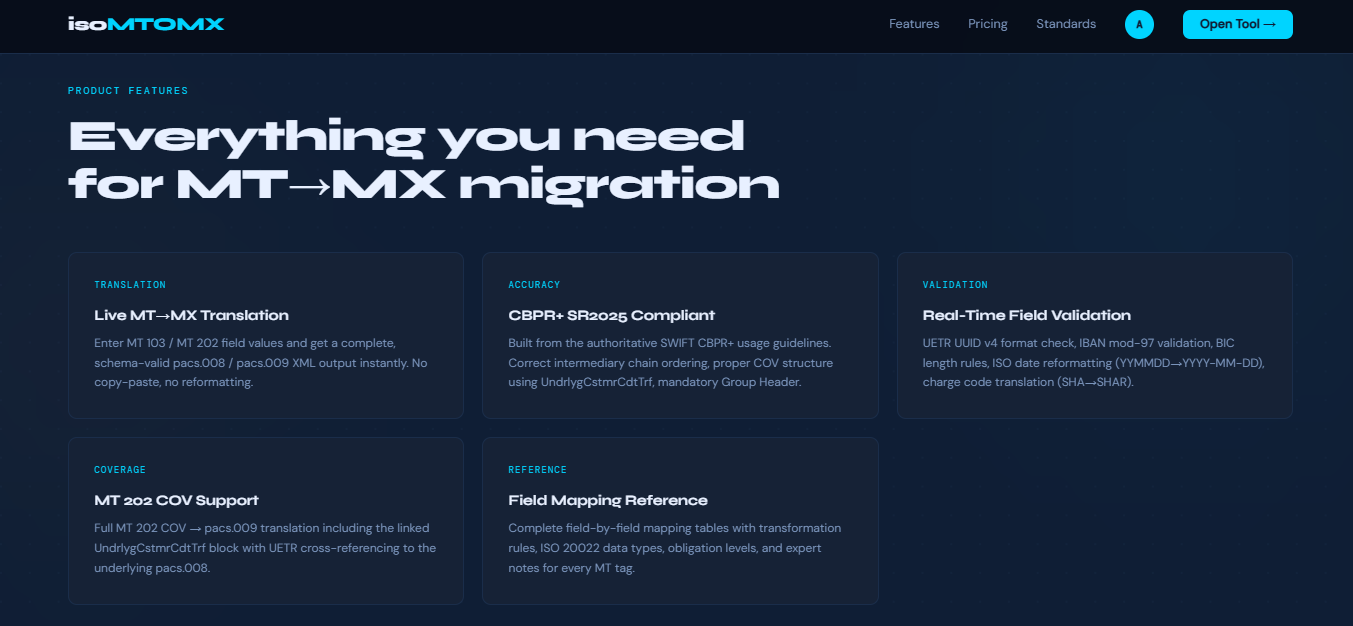Select the Live MT→MX Translation card title
This screenshot has width=1353, height=626.
(x=191, y=315)
